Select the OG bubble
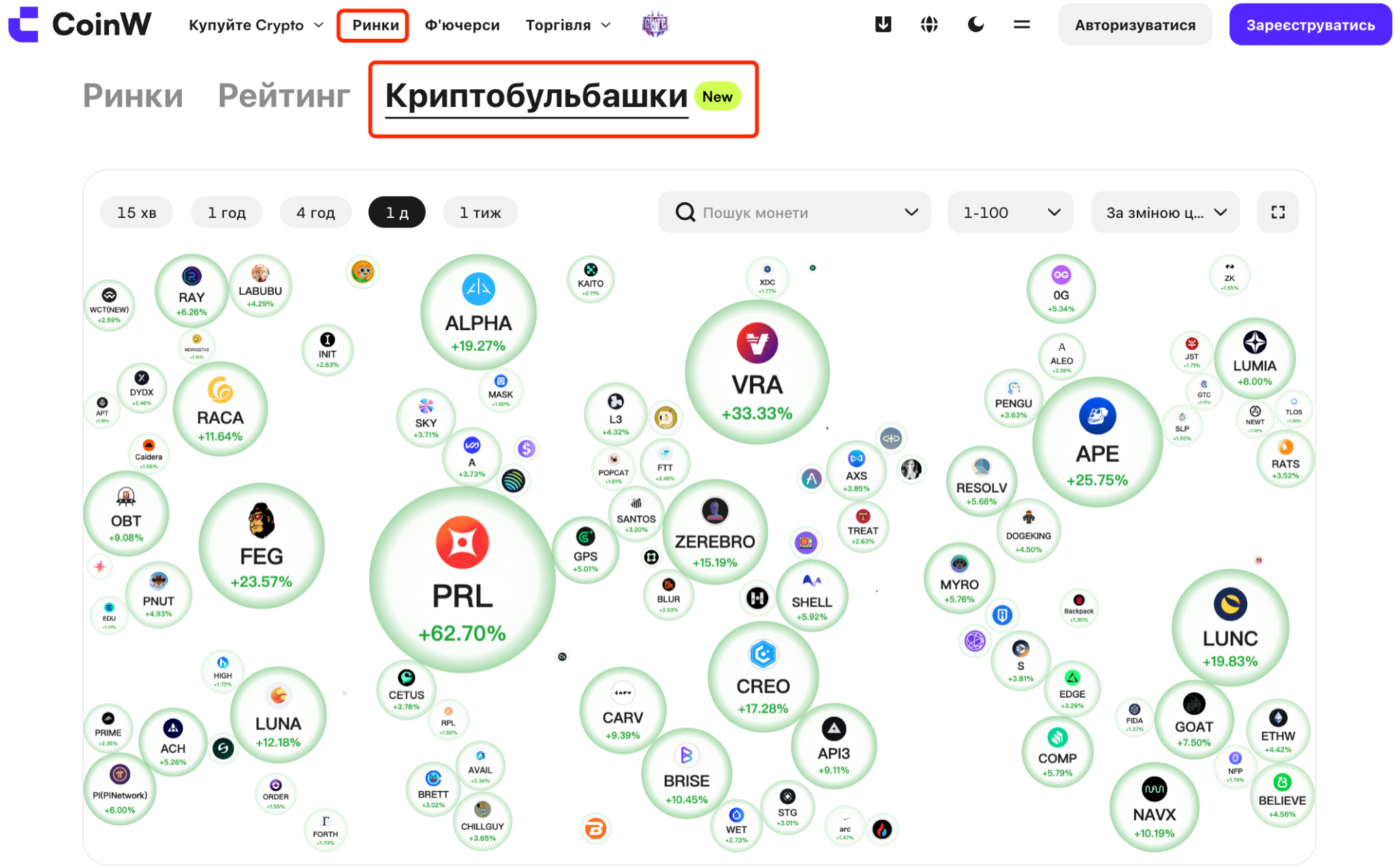This screenshot has height=868, width=1395. (1061, 289)
